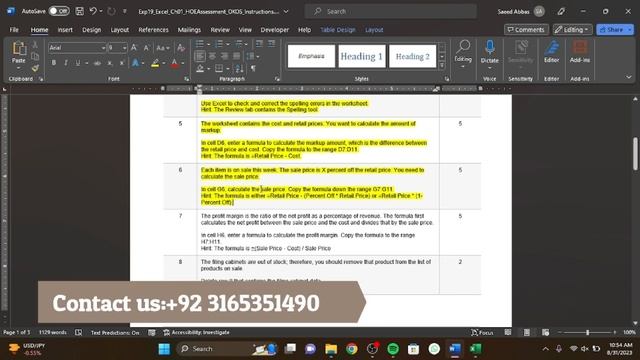Show paragraph marks pilcrow

[x=253, y=68]
